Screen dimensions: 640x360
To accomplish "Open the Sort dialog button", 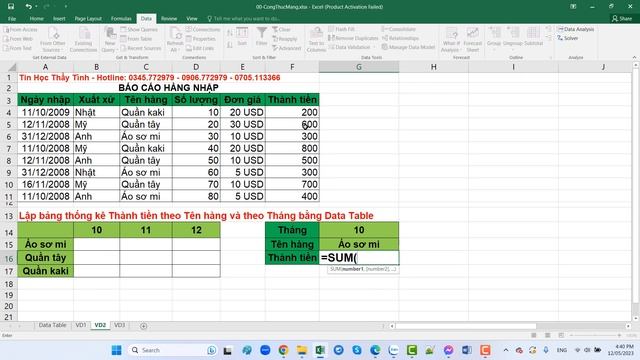I will coord(242,37).
